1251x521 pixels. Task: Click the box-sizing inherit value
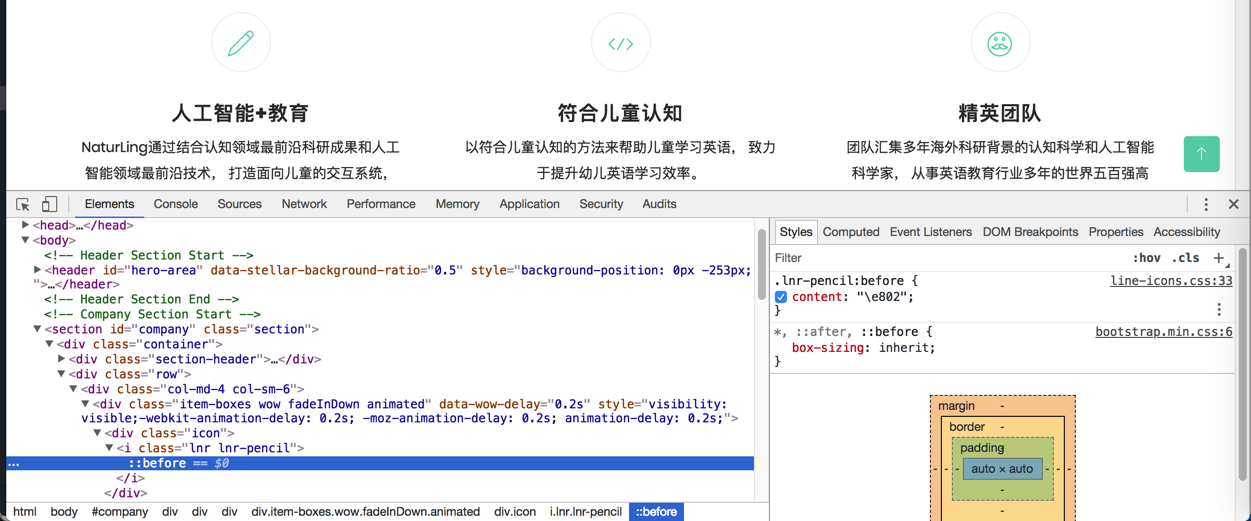point(907,348)
